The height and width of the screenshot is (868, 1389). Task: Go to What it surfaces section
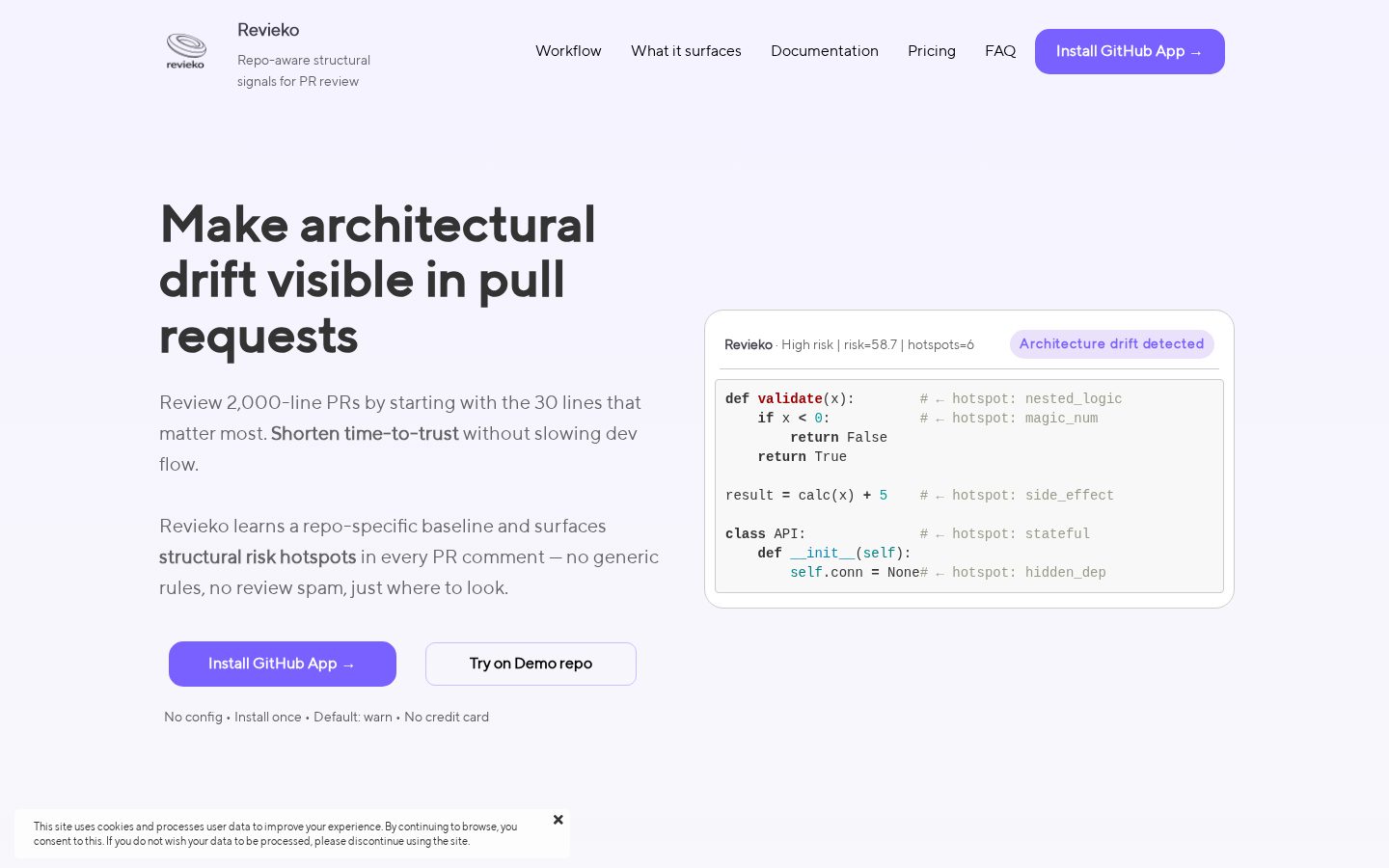point(686,51)
